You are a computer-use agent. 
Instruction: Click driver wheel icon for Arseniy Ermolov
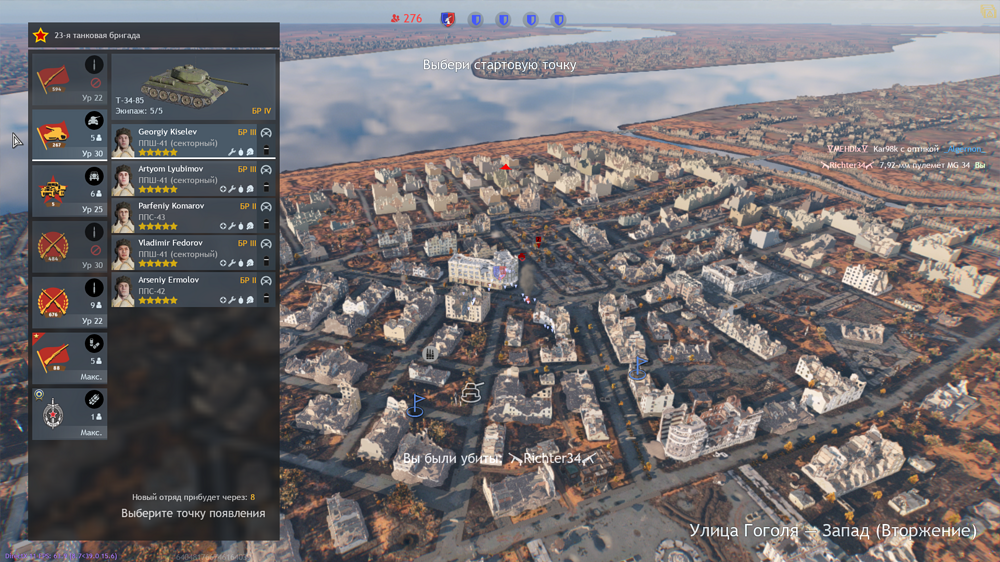coord(266,281)
